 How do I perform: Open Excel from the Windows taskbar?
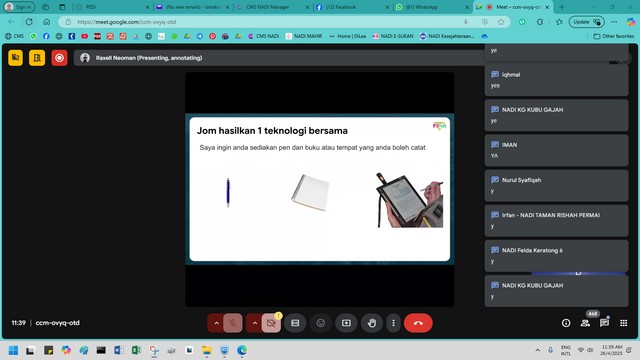[136, 350]
